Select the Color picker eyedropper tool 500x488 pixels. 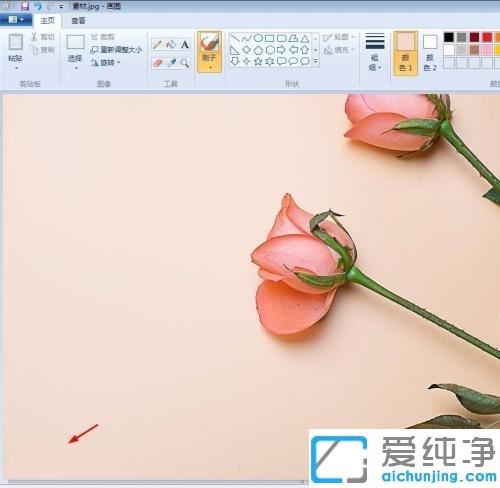point(171,63)
